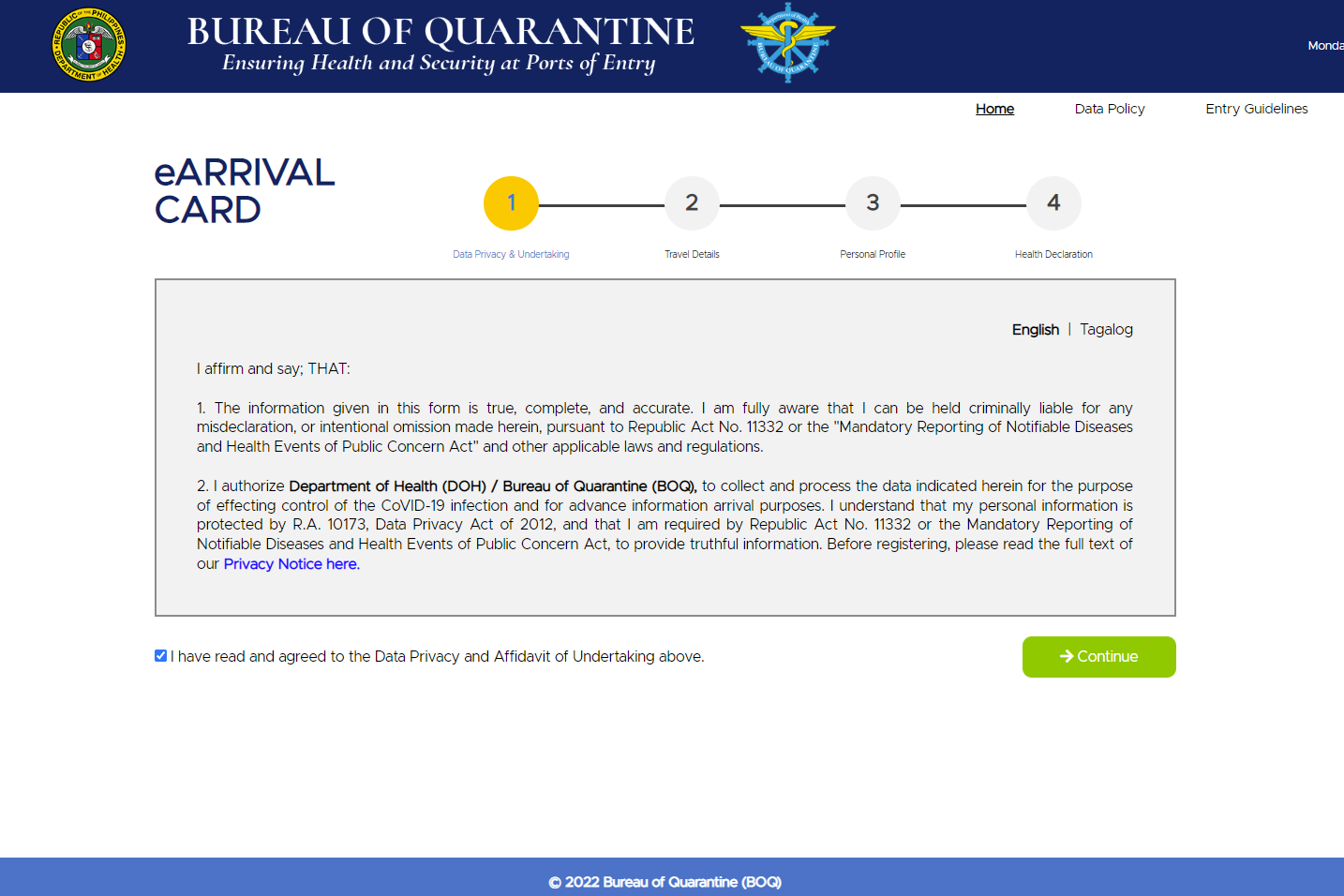Uncheck the Data Privacy agreement checkbox
Viewport: 1344px width, 896px height.
pos(161,656)
